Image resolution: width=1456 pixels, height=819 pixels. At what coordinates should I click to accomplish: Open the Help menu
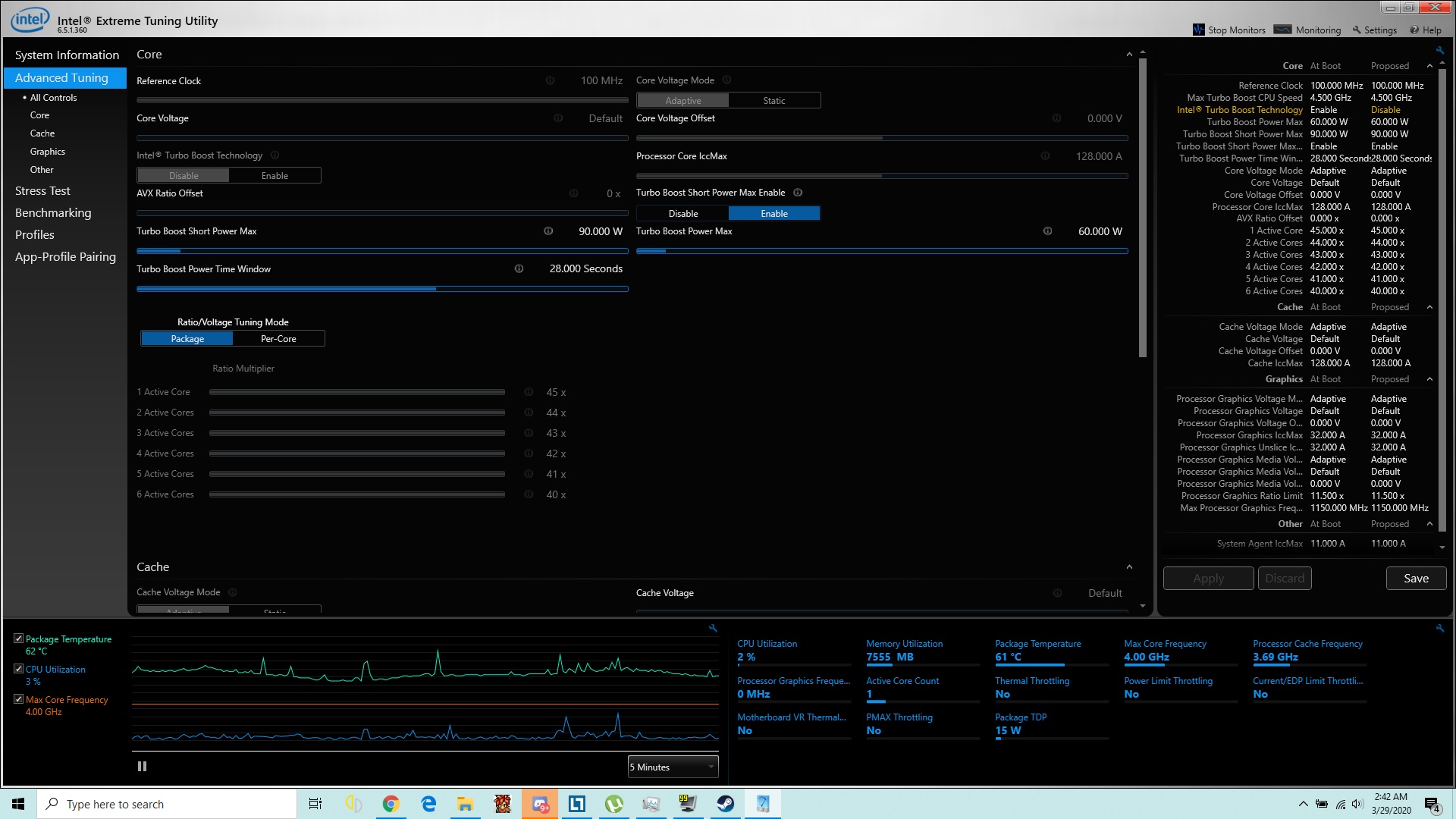point(1425,30)
